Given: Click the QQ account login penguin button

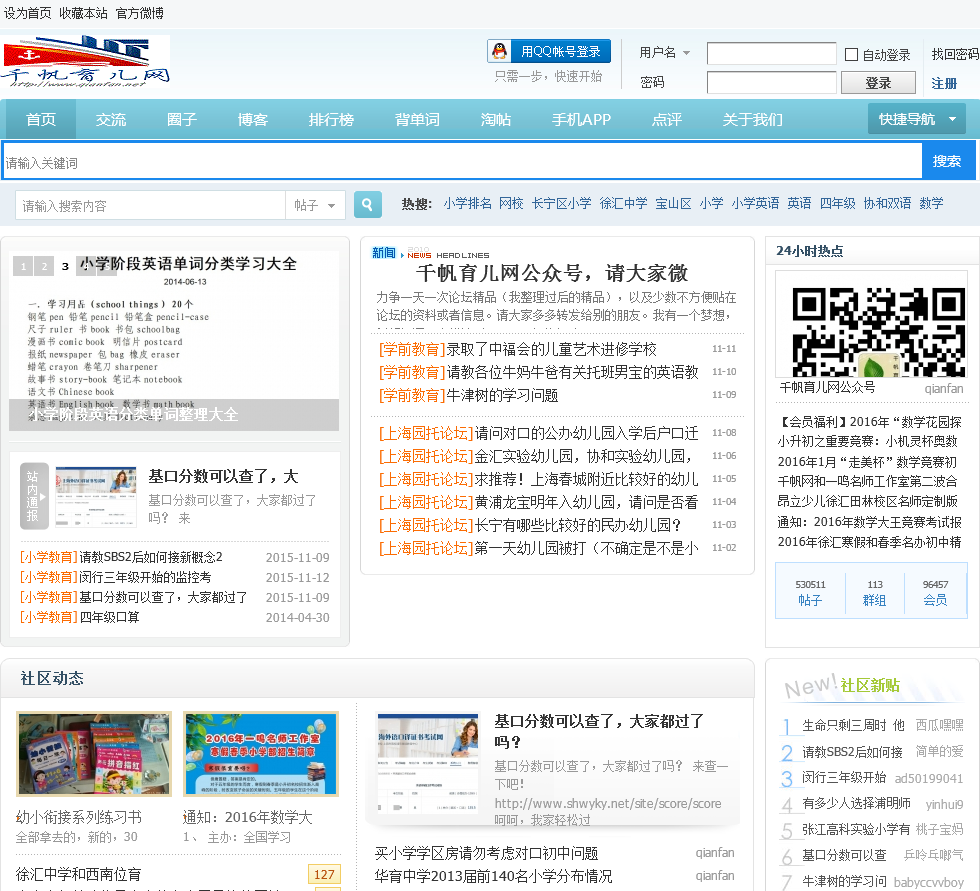Looking at the screenshot, I should tap(549, 52).
